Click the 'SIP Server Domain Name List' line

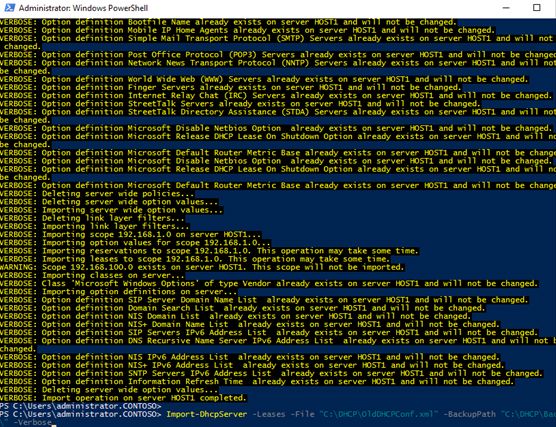[x=264, y=300]
